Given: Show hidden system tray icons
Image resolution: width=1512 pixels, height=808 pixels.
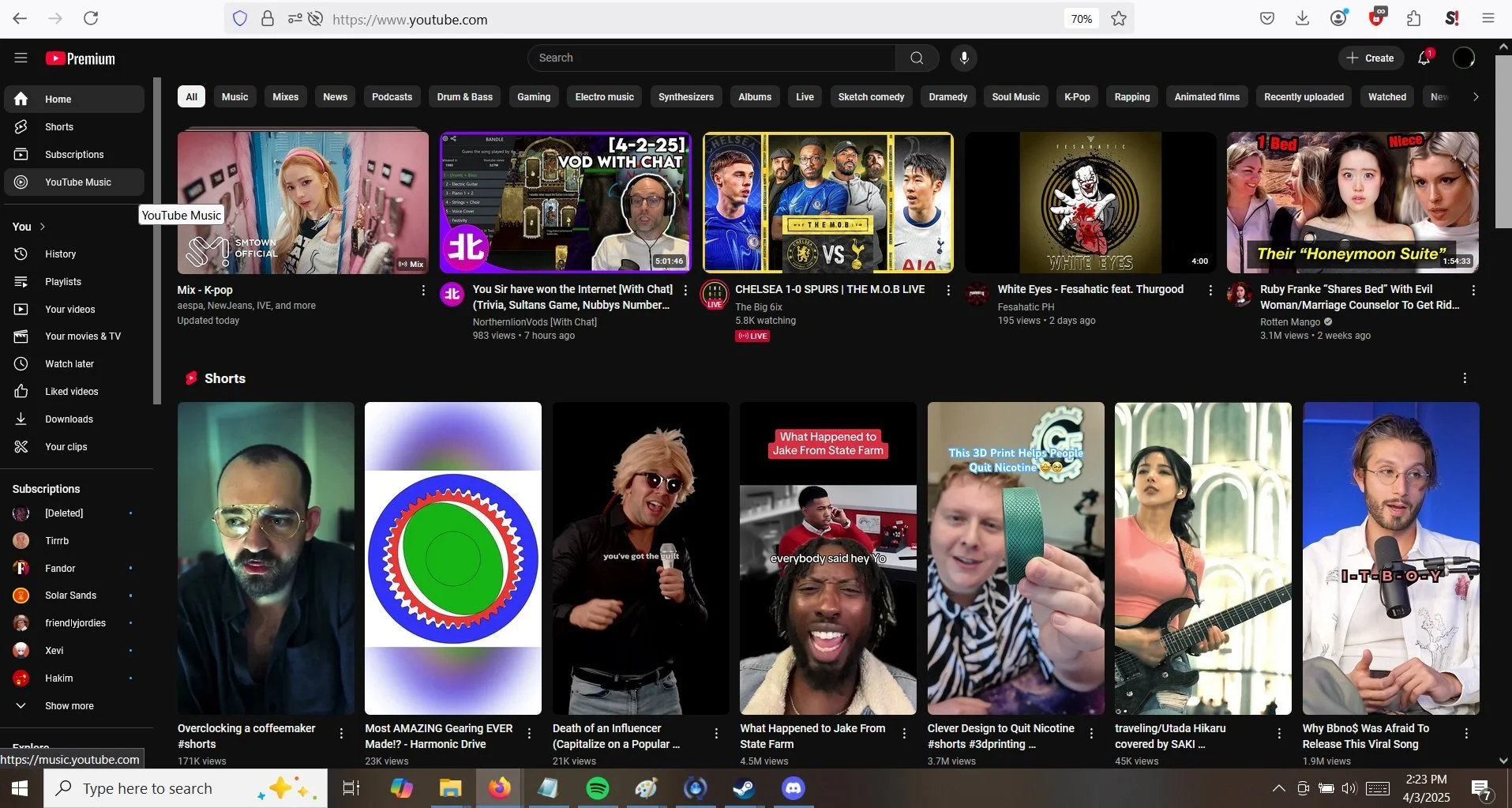Looking at the screenshot, I should pyautogui.click(x=1278, y=788).
